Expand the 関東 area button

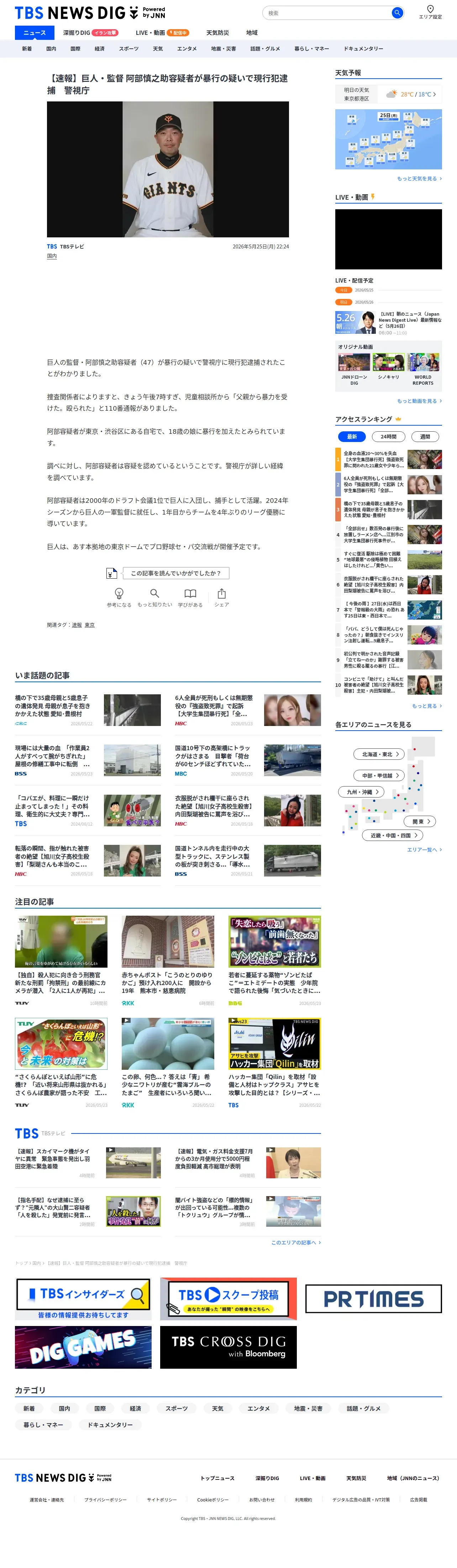point(420,821)
